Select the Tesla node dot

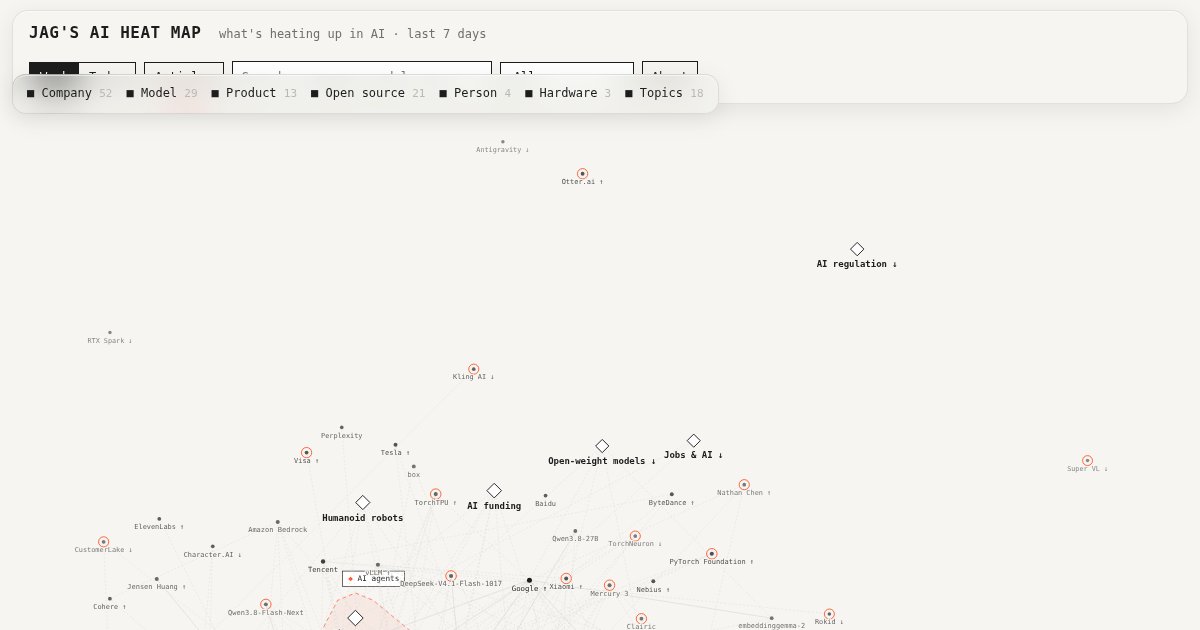coord(395,445)
